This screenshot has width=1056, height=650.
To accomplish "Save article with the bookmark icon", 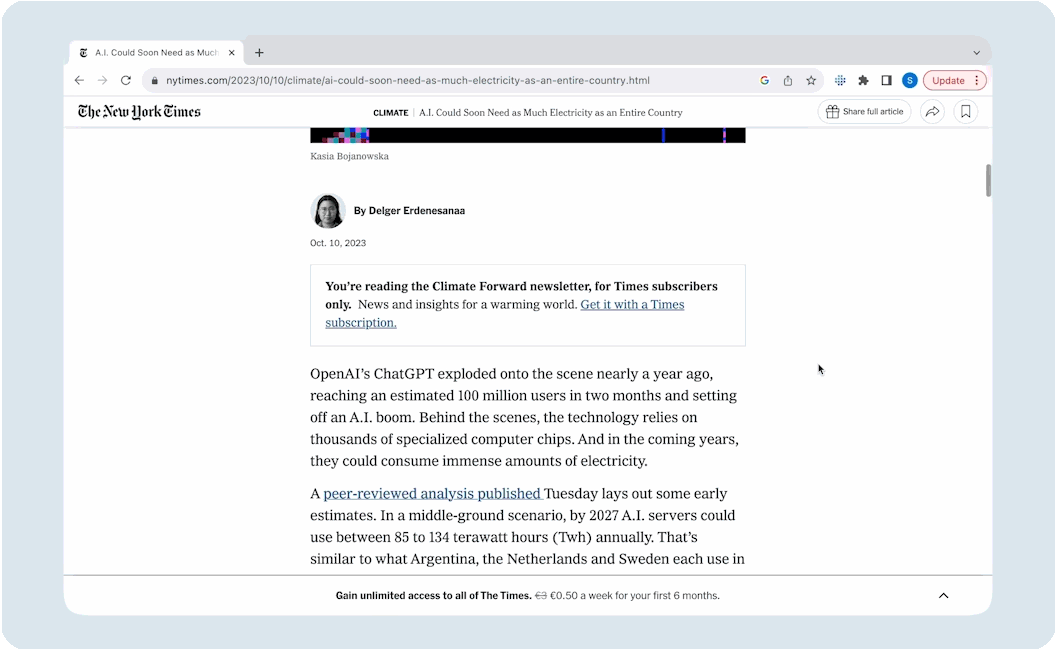I will pos(965,112).
